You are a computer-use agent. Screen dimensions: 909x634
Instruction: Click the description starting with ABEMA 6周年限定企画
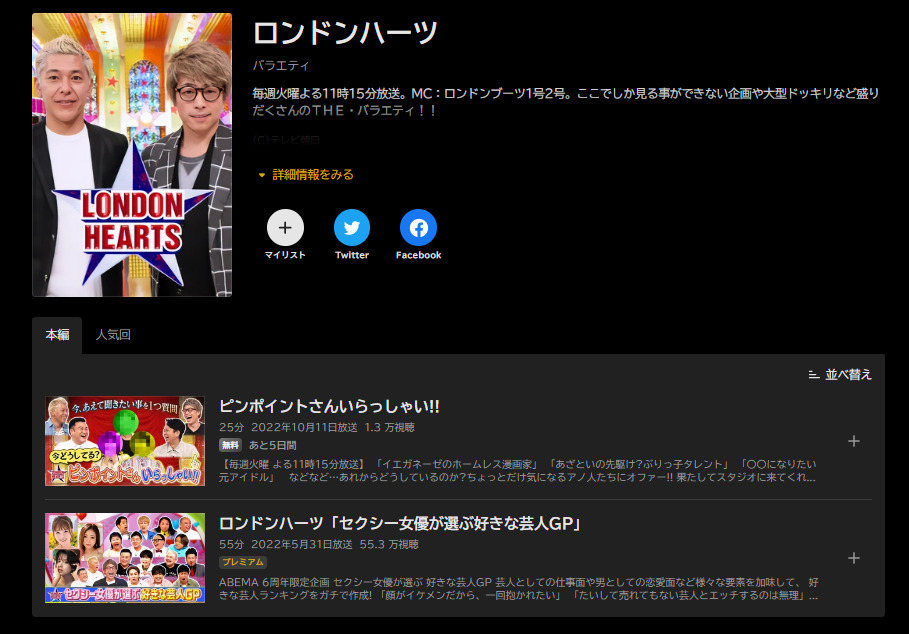pyautogui.click(x=518, y=588)
